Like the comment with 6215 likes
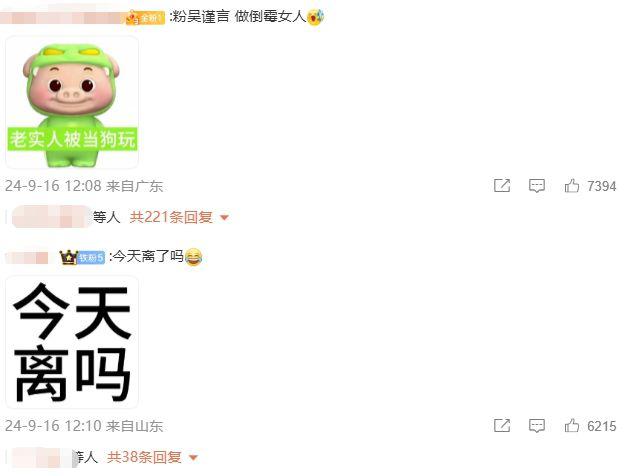This screenshot has height=476, width=631. tap(572, 426)
